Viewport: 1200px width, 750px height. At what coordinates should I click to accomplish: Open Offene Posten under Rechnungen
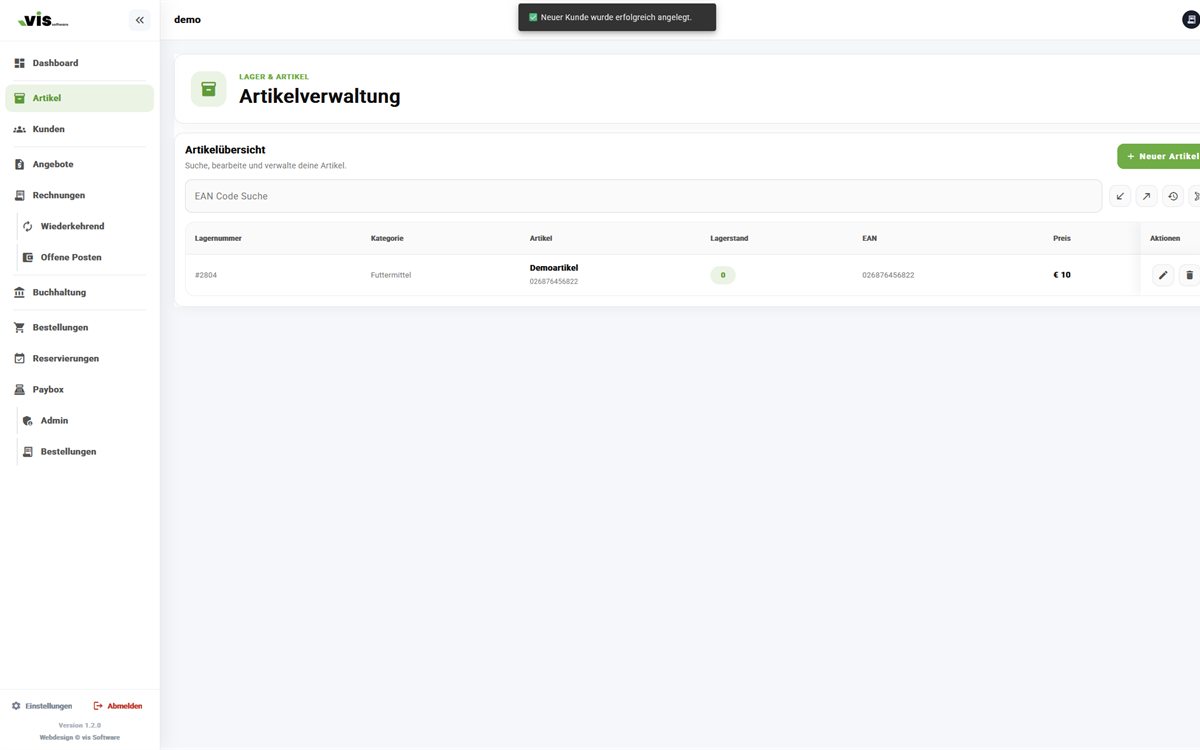[x=84, y=257]
